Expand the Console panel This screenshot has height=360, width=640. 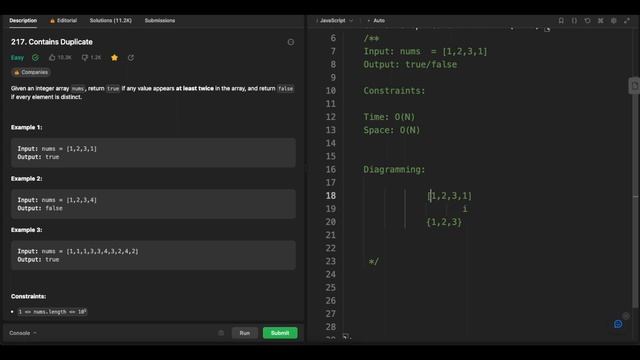pyautogui.click(x=23, y=333)
